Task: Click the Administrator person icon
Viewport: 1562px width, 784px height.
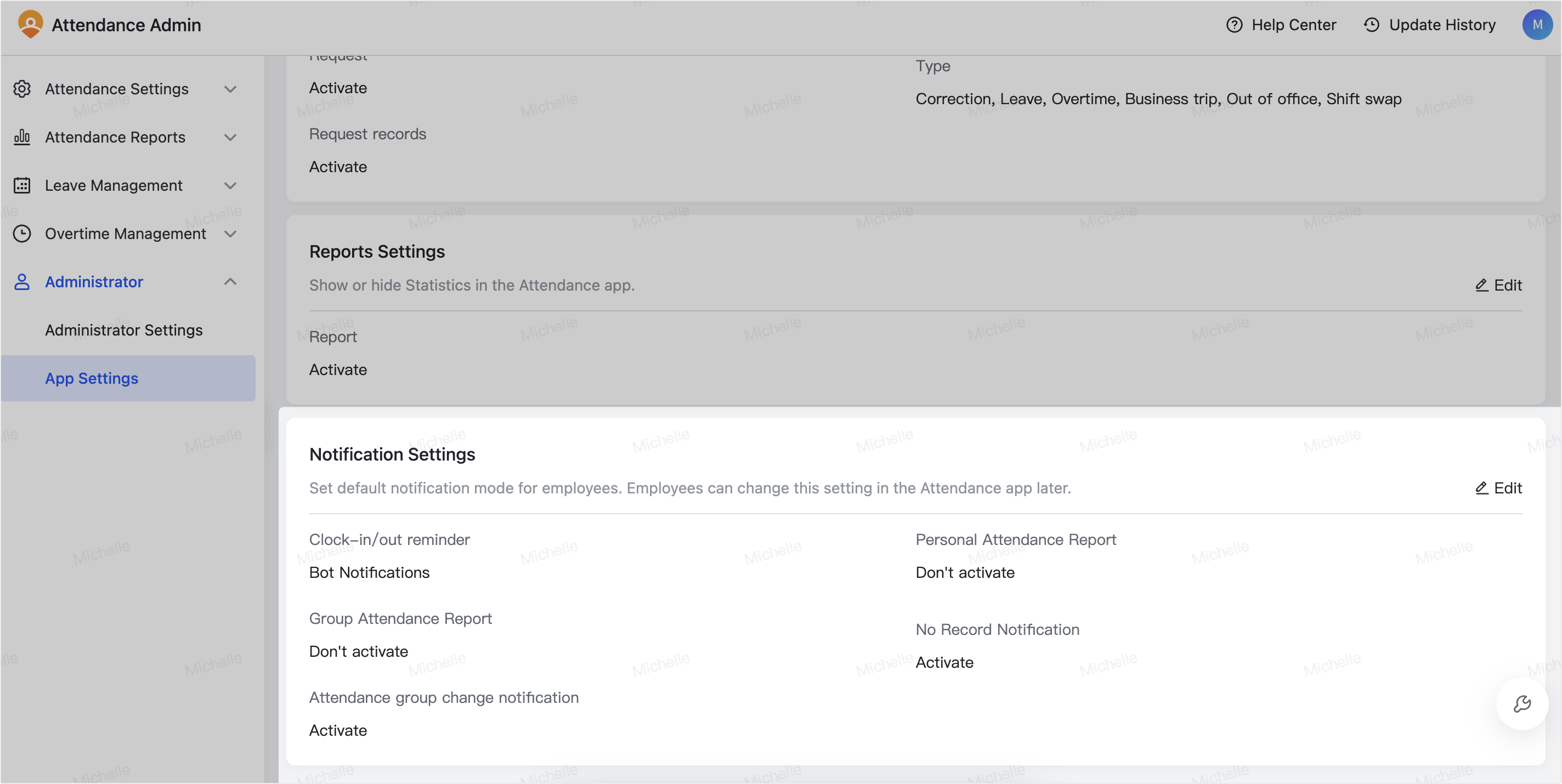Action: coord(22,281)
